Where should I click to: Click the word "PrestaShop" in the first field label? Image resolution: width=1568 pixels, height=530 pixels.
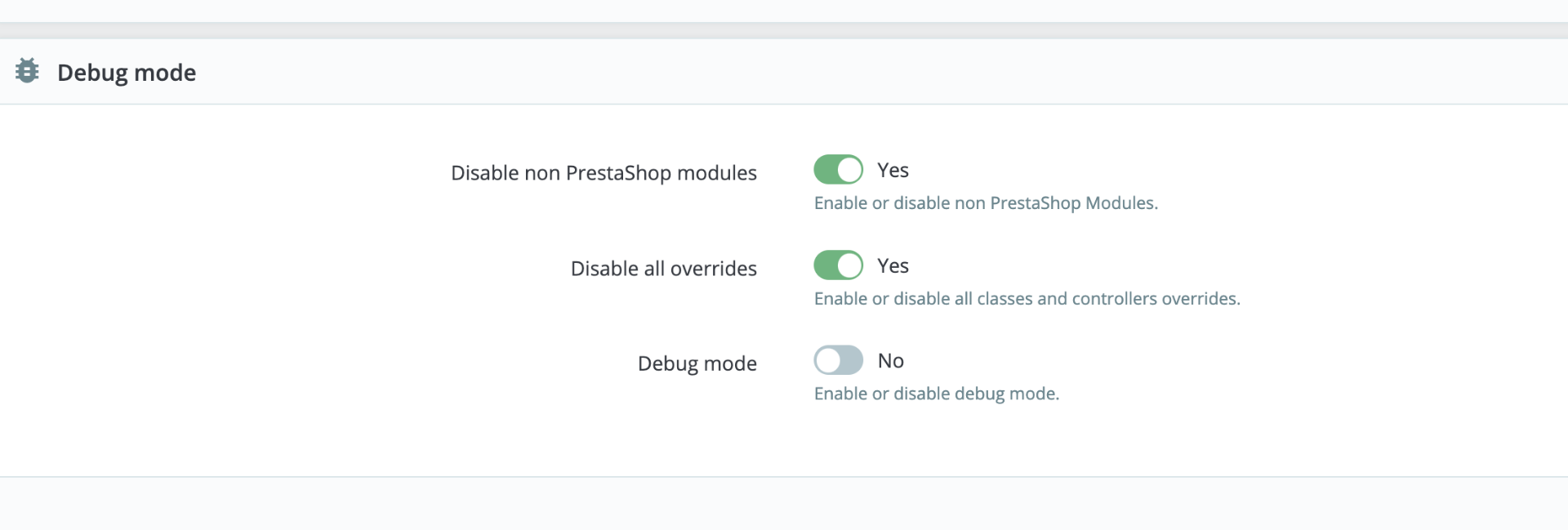(618, 173)
